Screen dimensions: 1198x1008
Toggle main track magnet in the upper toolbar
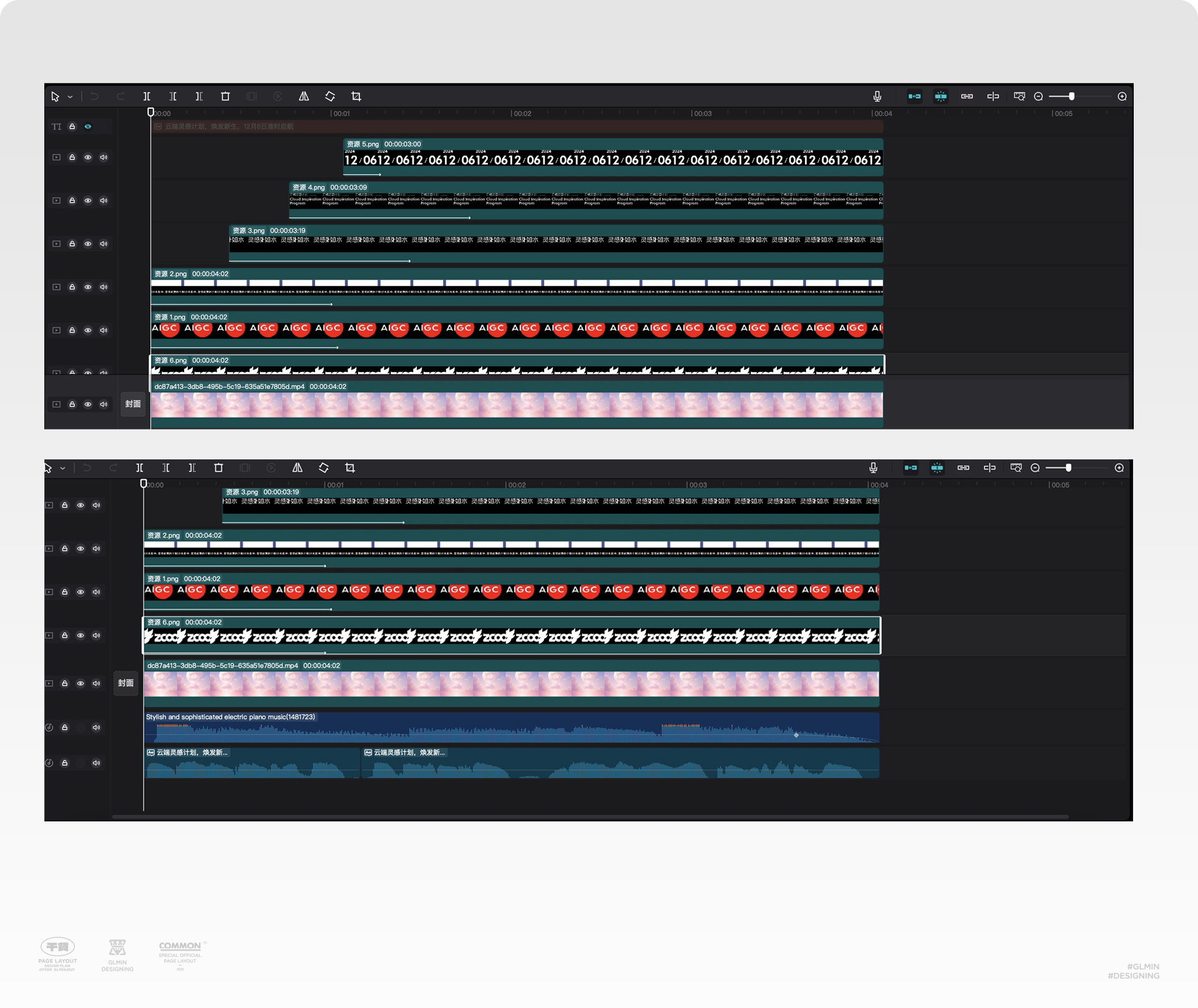tap(914, 97)
